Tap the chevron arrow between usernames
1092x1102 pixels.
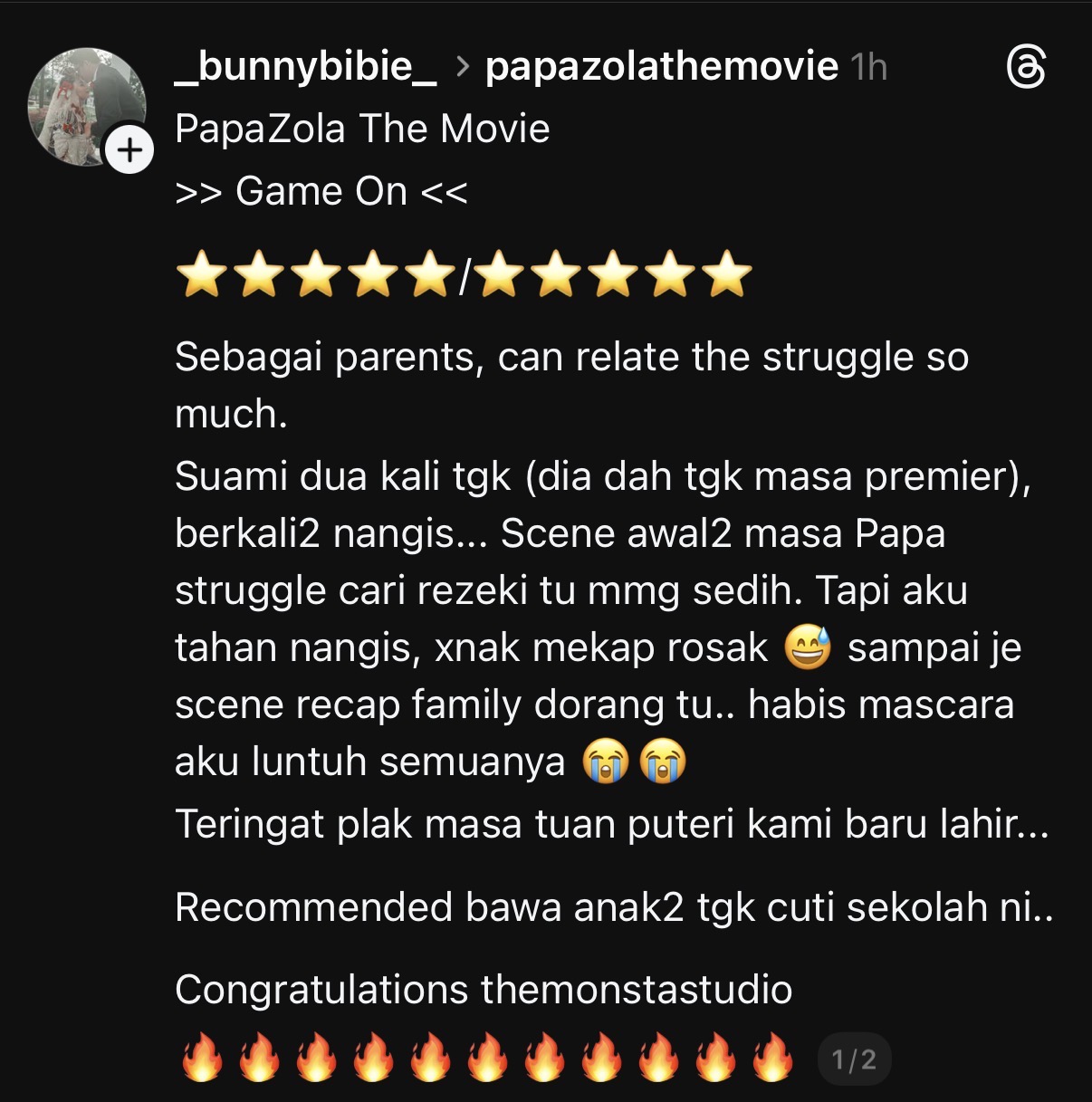pos(463,67)
